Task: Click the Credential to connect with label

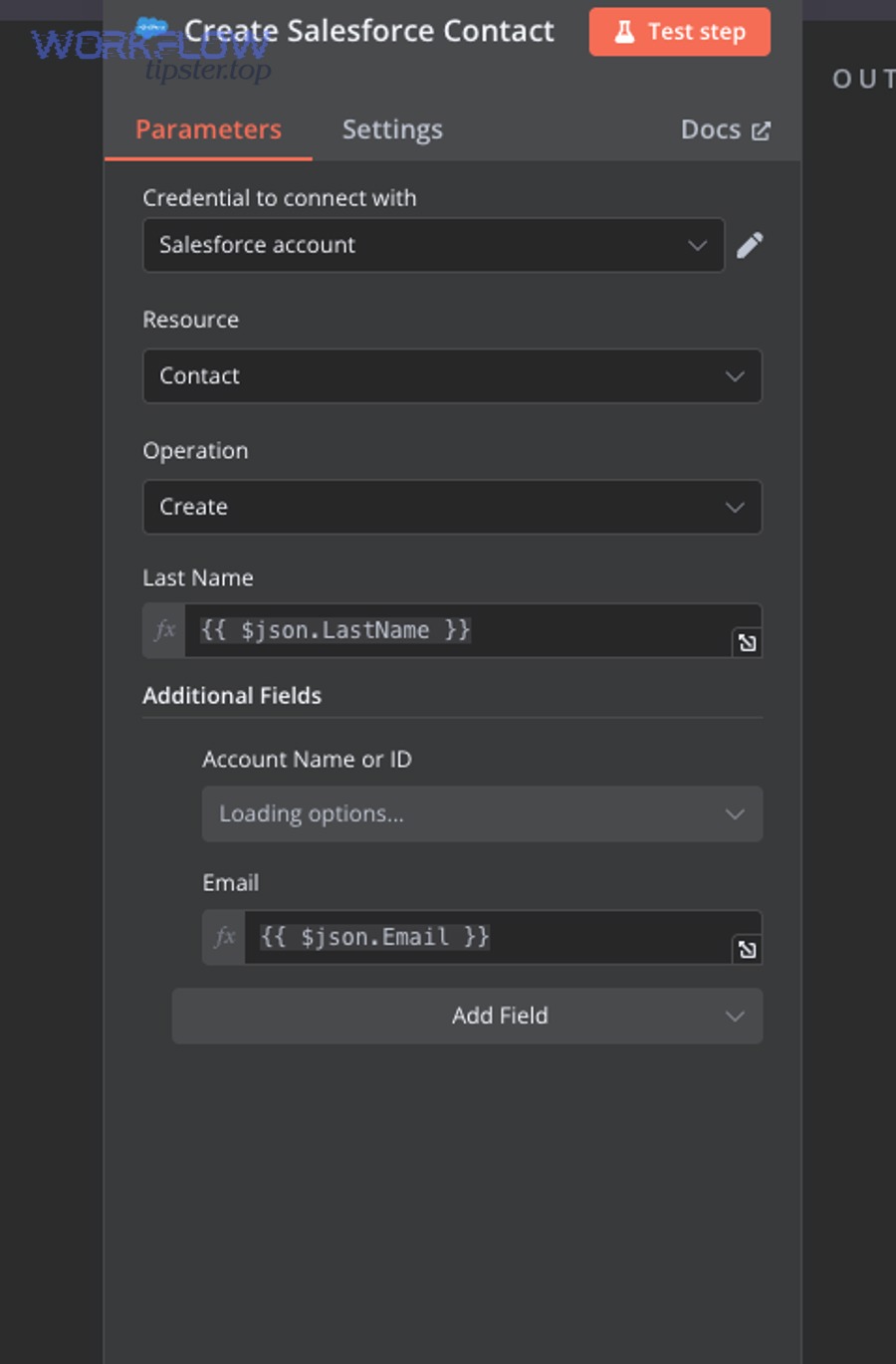Action: pyautogui.click(x=280, y=197)
